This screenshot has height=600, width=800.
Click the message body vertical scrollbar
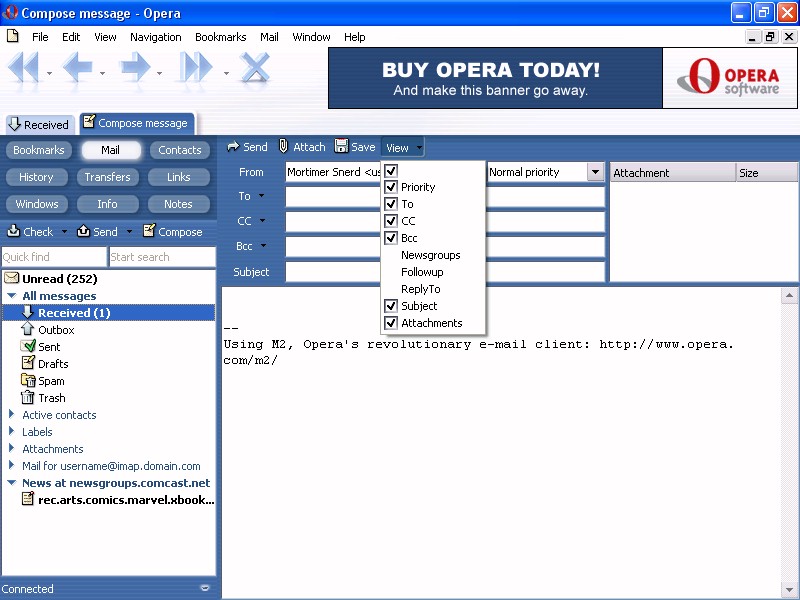click(x=791, y=440)
